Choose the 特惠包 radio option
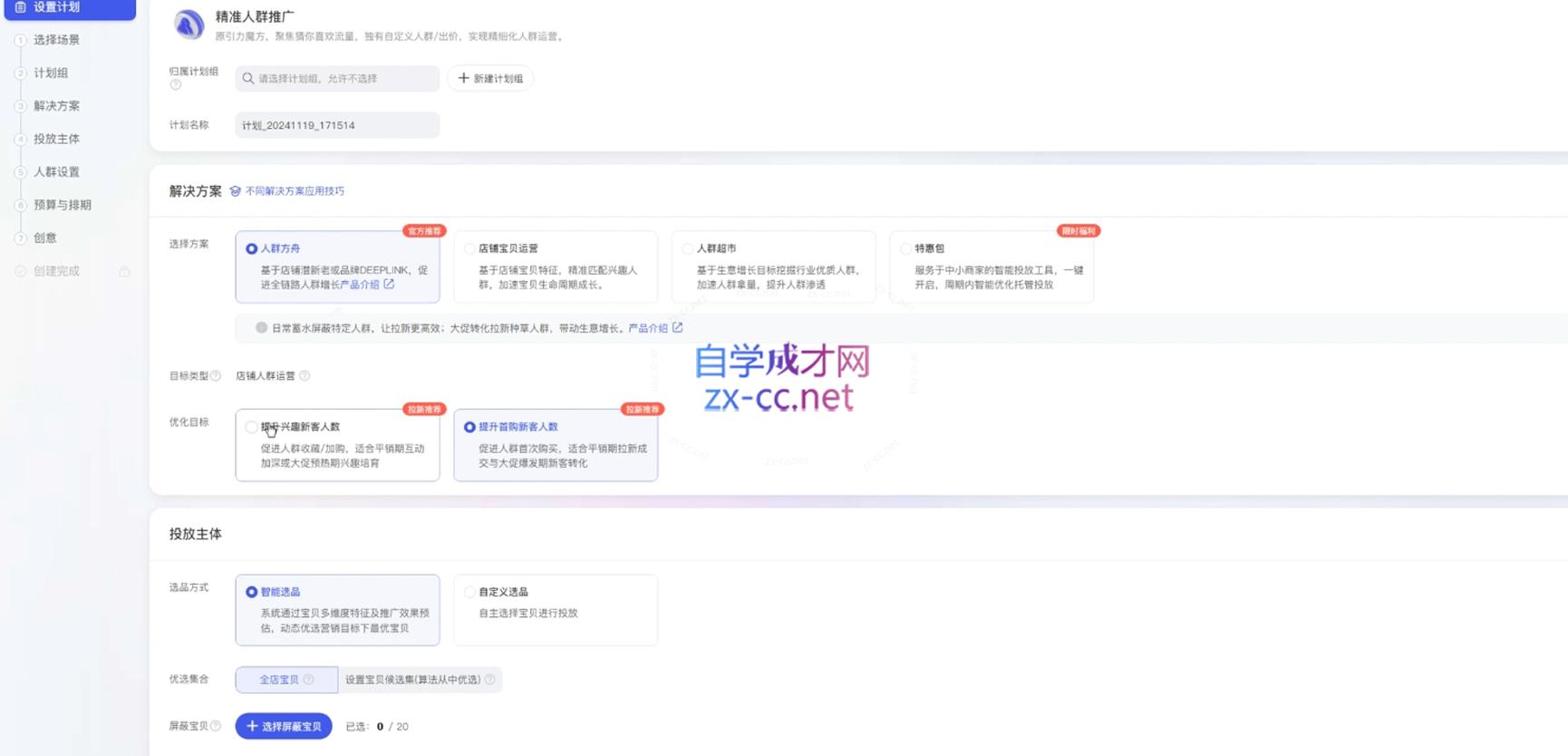This screenshot has height=756, width=1568. (x=905, y=248)
